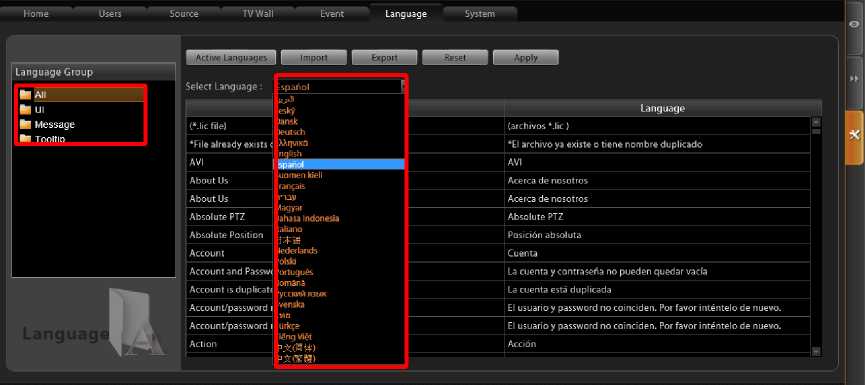Choose Русский язык from the list
Screen dimensions: 865x385
[340, 293]
